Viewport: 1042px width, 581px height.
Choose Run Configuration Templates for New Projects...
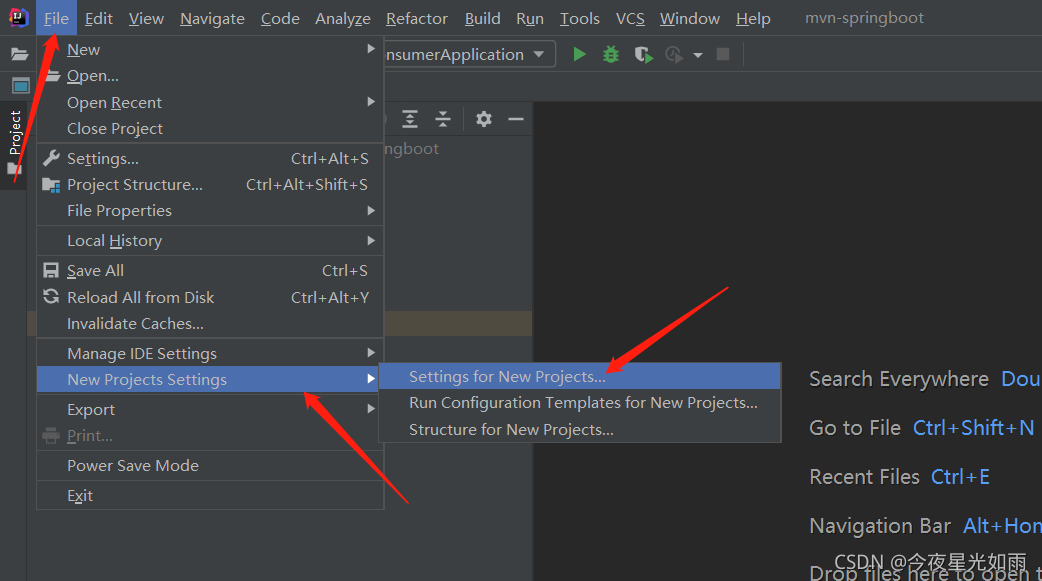(x=579, y=403)
